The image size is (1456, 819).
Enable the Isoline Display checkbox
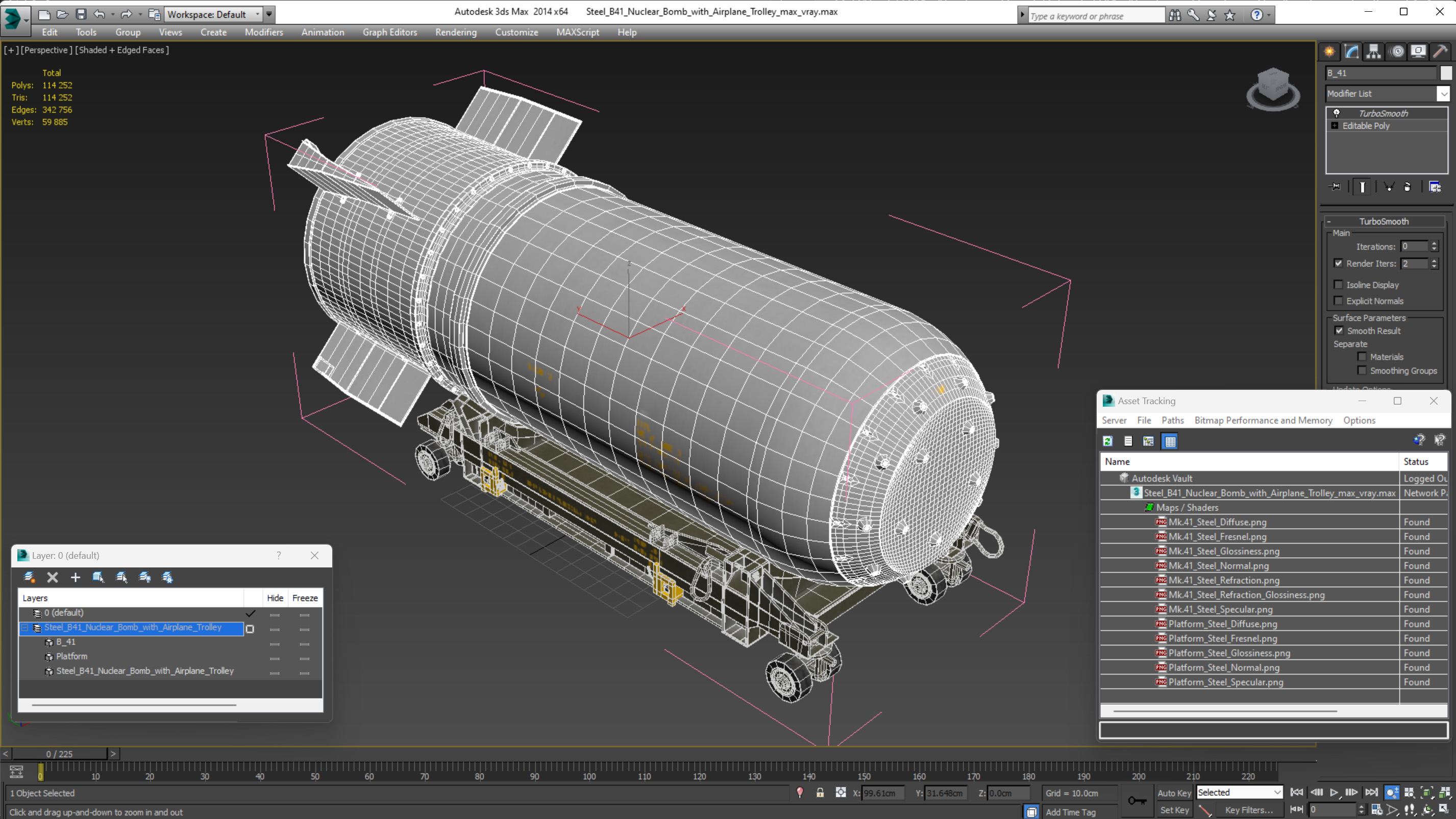pyautogui.click(x=1339, y=284)
